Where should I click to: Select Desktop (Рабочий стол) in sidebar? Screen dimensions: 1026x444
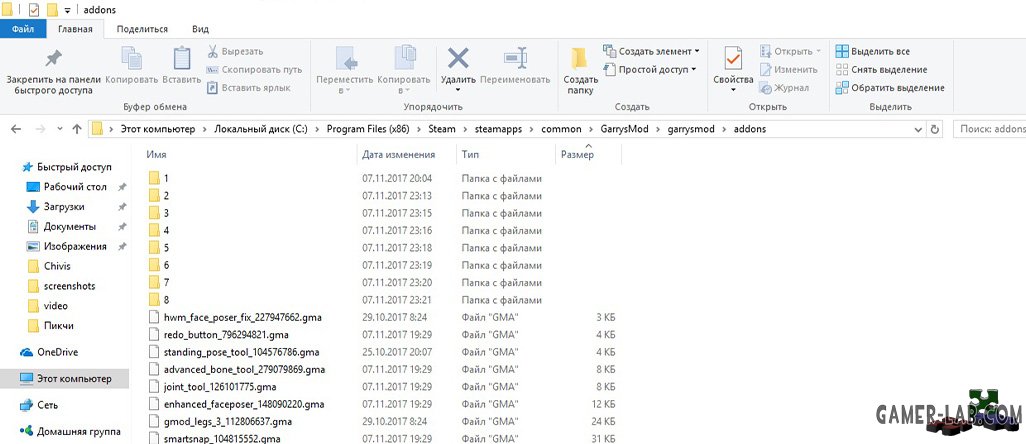tap(67, 187)
